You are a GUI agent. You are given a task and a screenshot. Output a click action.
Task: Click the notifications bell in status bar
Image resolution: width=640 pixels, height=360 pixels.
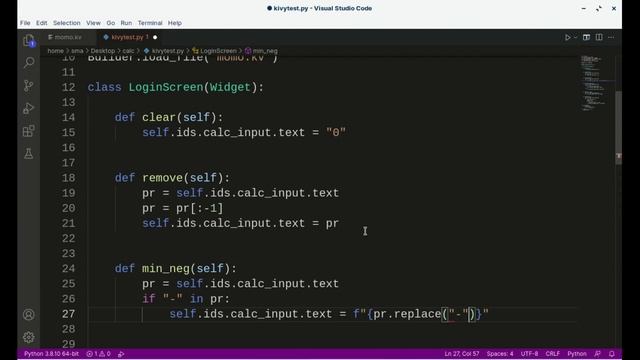coord(611,354)
